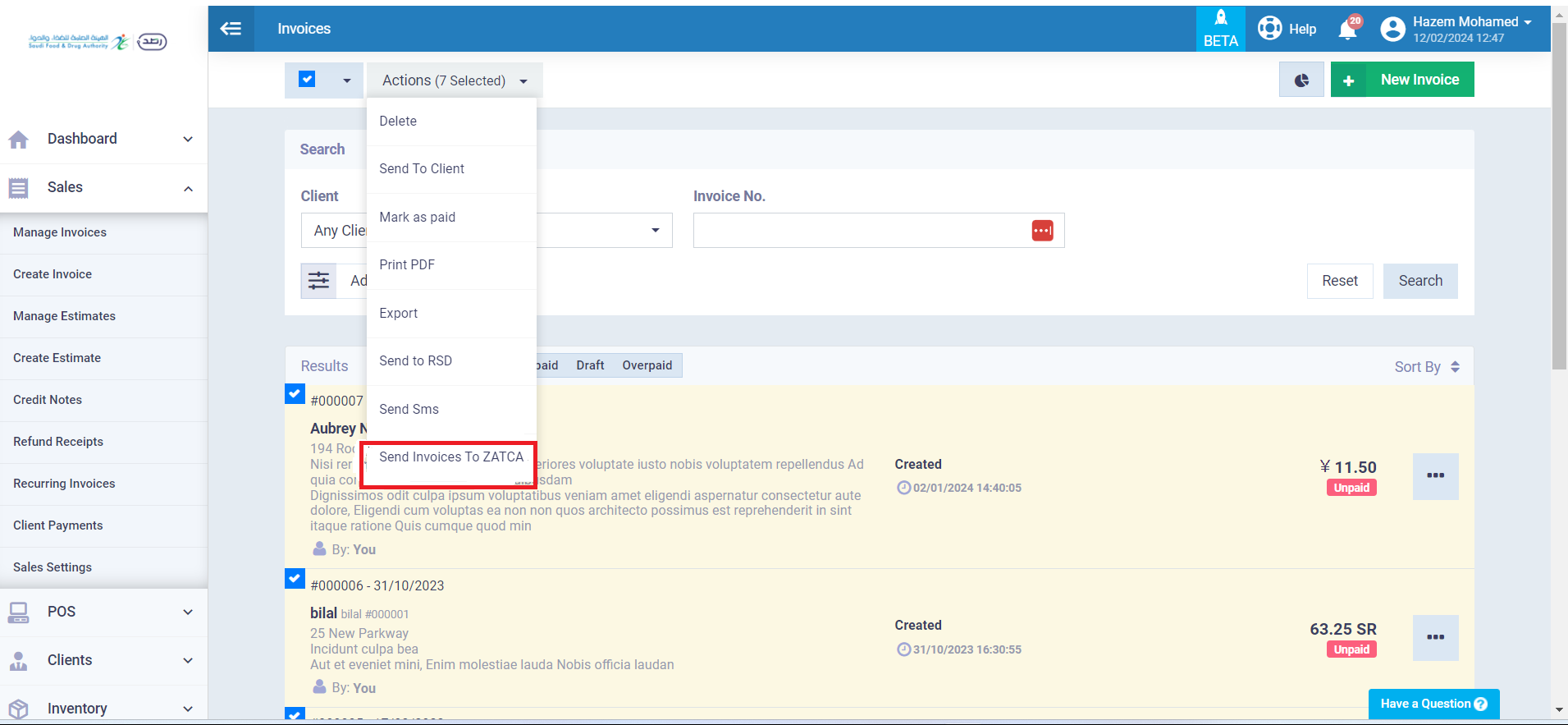Click the advanced filter sliders icon
Screen dimensions: 1568x725
(318, 281)
